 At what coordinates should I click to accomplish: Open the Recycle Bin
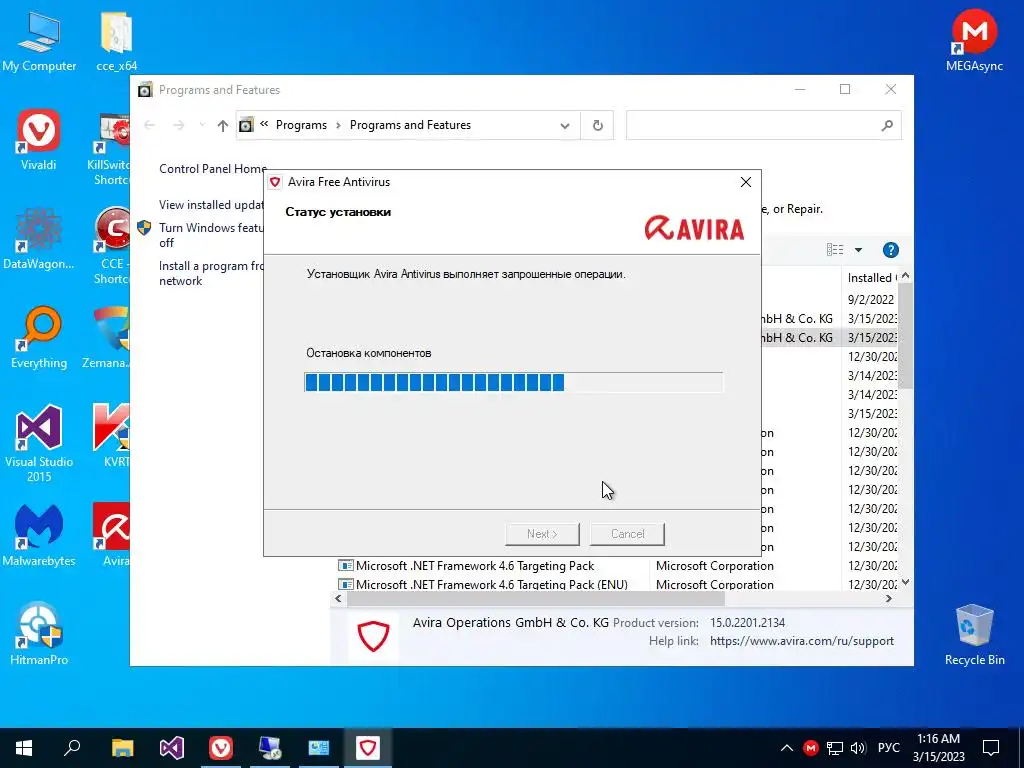[x=974, y=635]
